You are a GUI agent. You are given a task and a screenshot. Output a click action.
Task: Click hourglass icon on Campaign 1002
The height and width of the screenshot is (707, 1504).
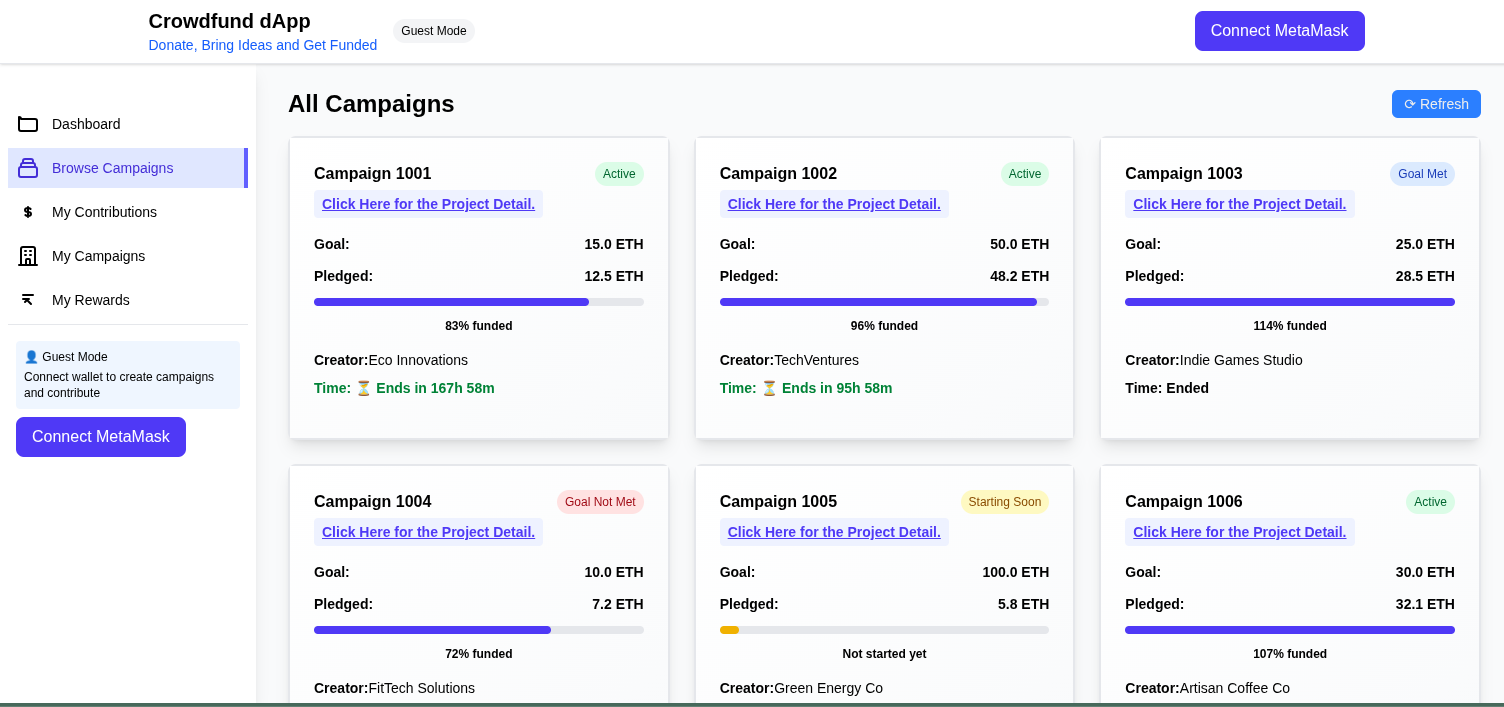770,388
